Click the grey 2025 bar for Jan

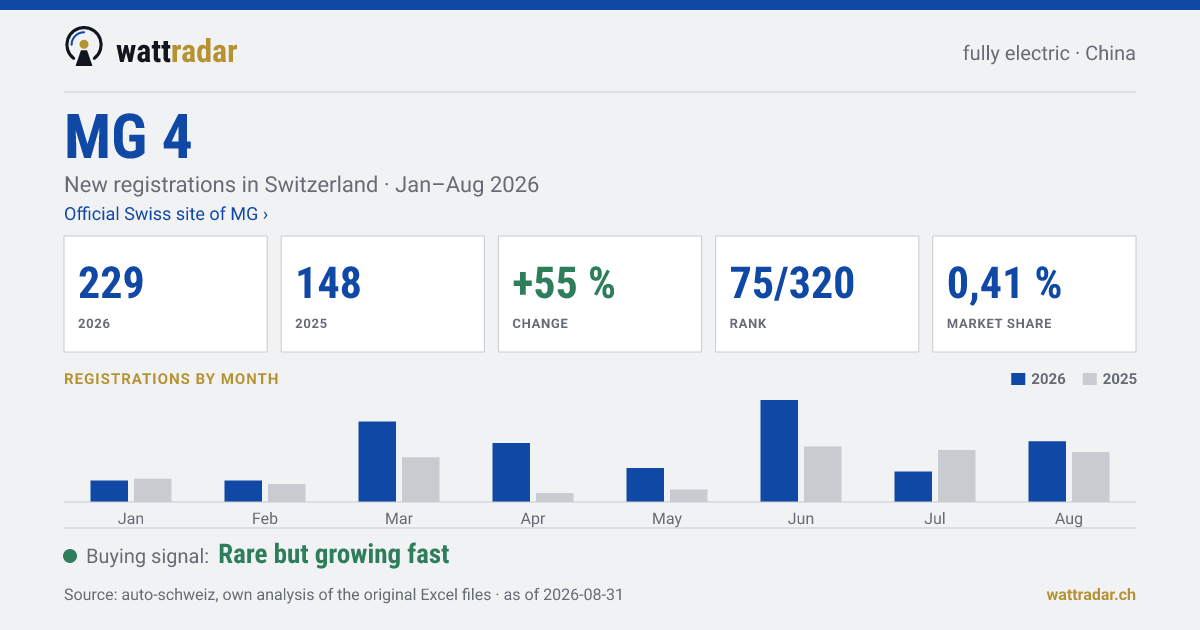pos(153,490)
